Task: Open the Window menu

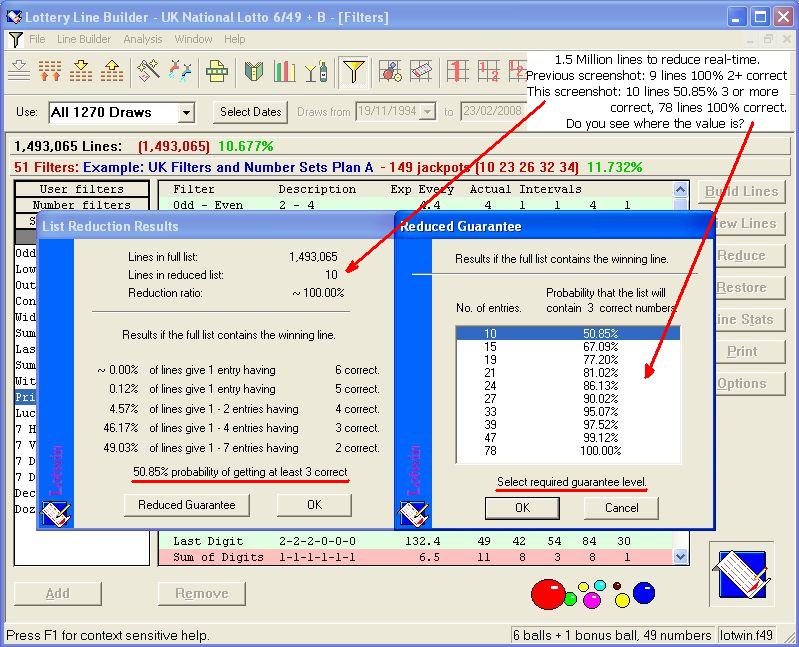Action: tap(193, 39)
